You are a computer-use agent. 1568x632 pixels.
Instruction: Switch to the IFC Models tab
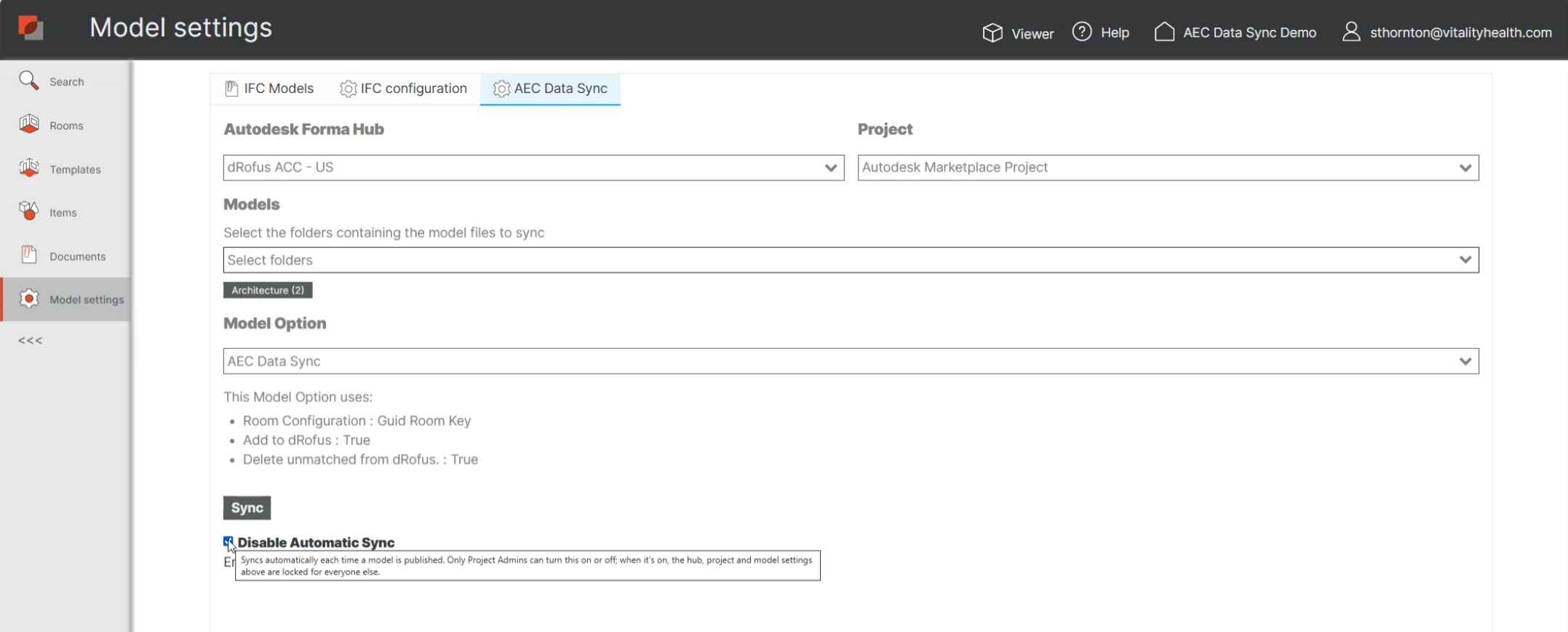[269, 89]
